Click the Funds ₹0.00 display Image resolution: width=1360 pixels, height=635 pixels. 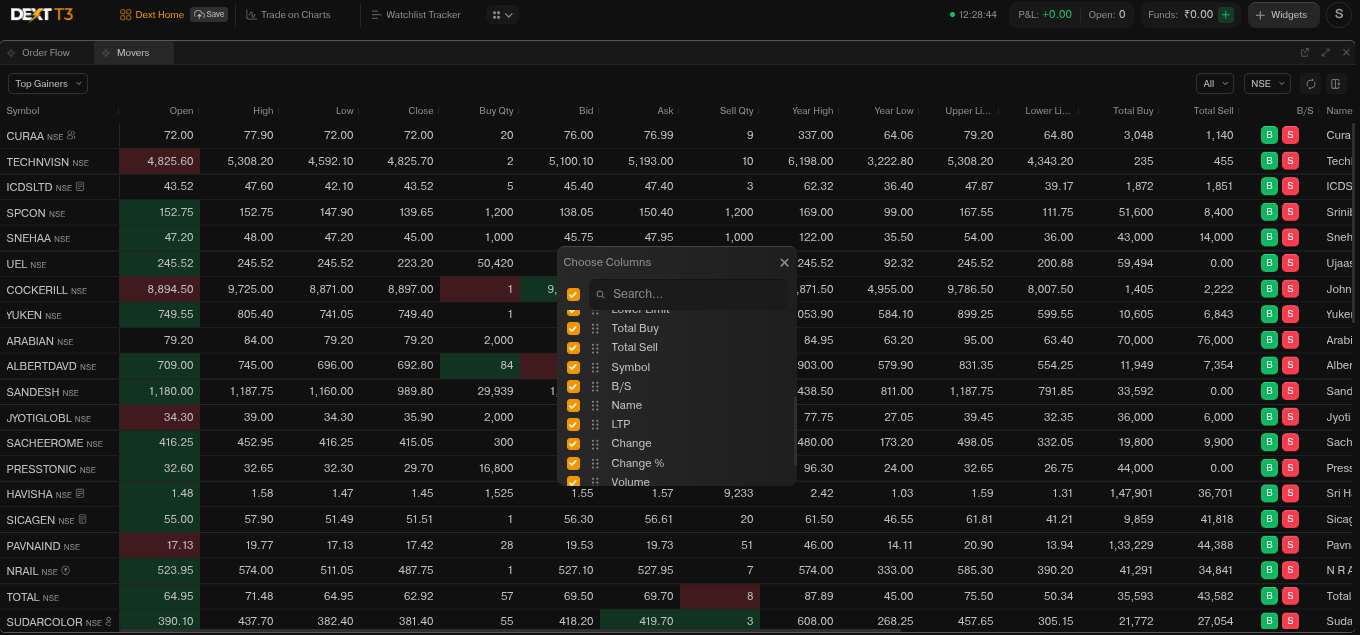(1180, 15)
